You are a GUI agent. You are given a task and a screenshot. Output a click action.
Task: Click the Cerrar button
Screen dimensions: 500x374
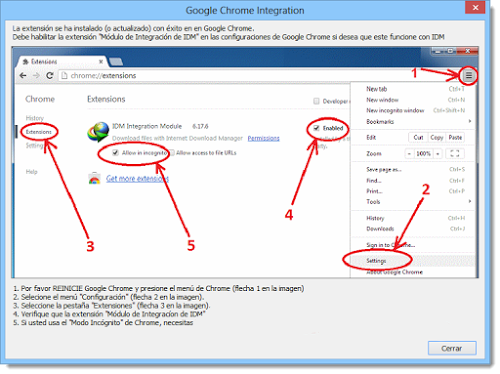click(x=452, y=348)
